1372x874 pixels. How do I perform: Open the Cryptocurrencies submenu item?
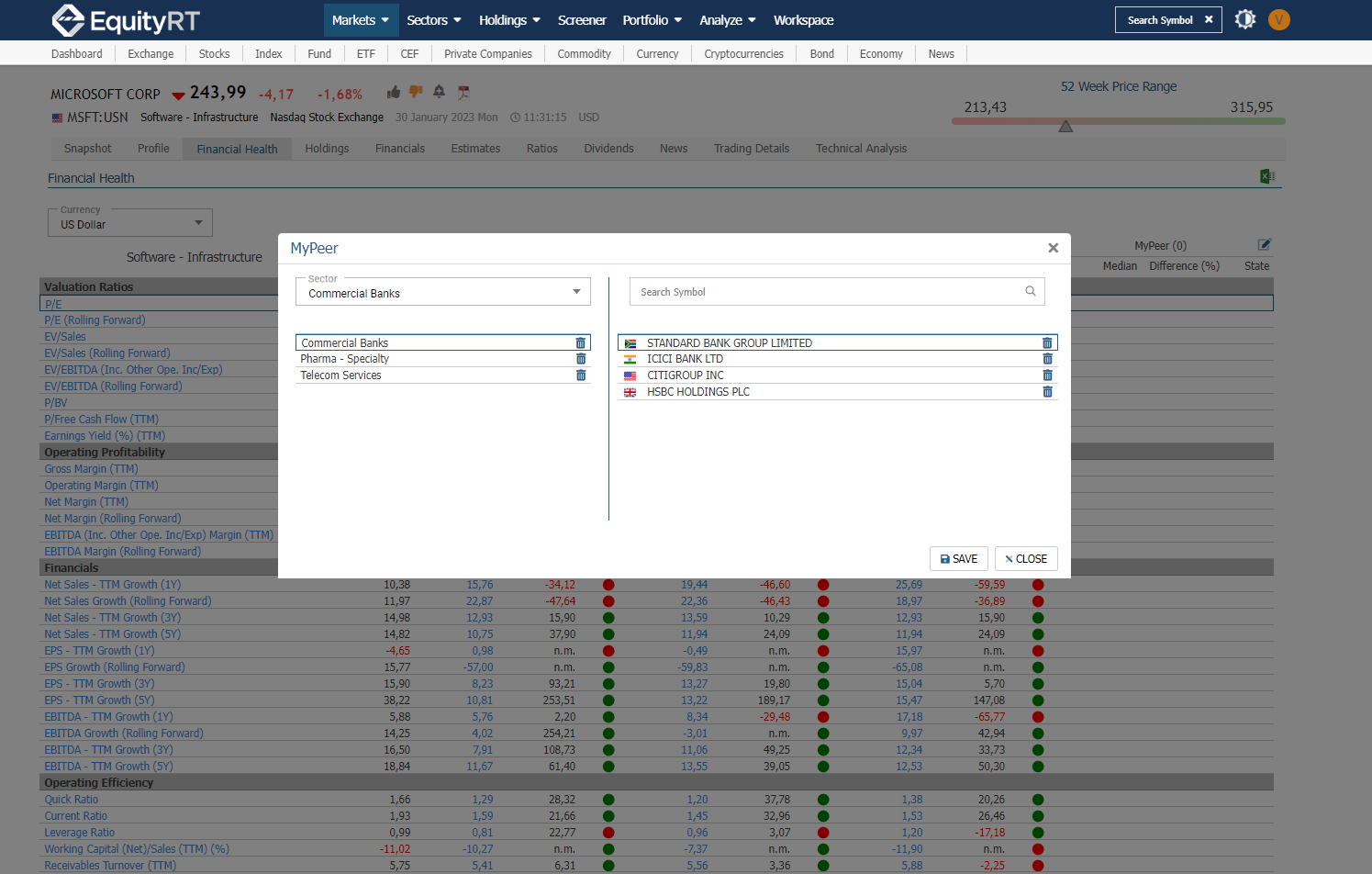point(743,53)
